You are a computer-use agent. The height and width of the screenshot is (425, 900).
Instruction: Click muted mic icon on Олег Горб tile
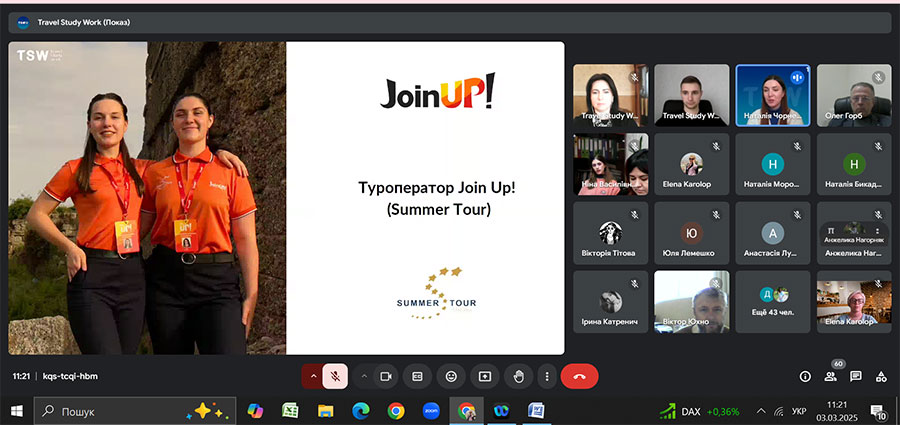tap(878, 78)
